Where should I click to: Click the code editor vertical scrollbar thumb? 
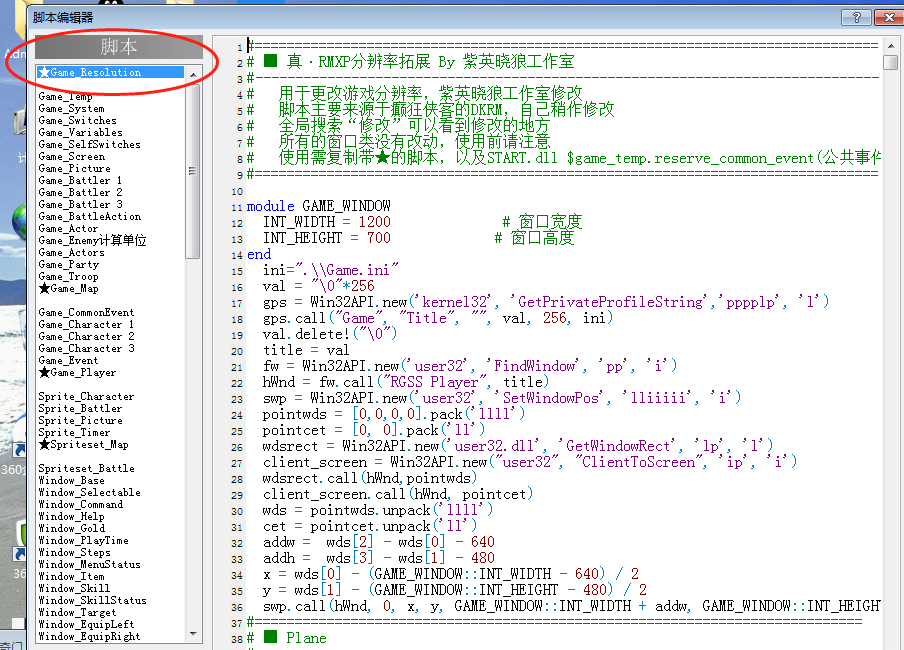[891, 62]
